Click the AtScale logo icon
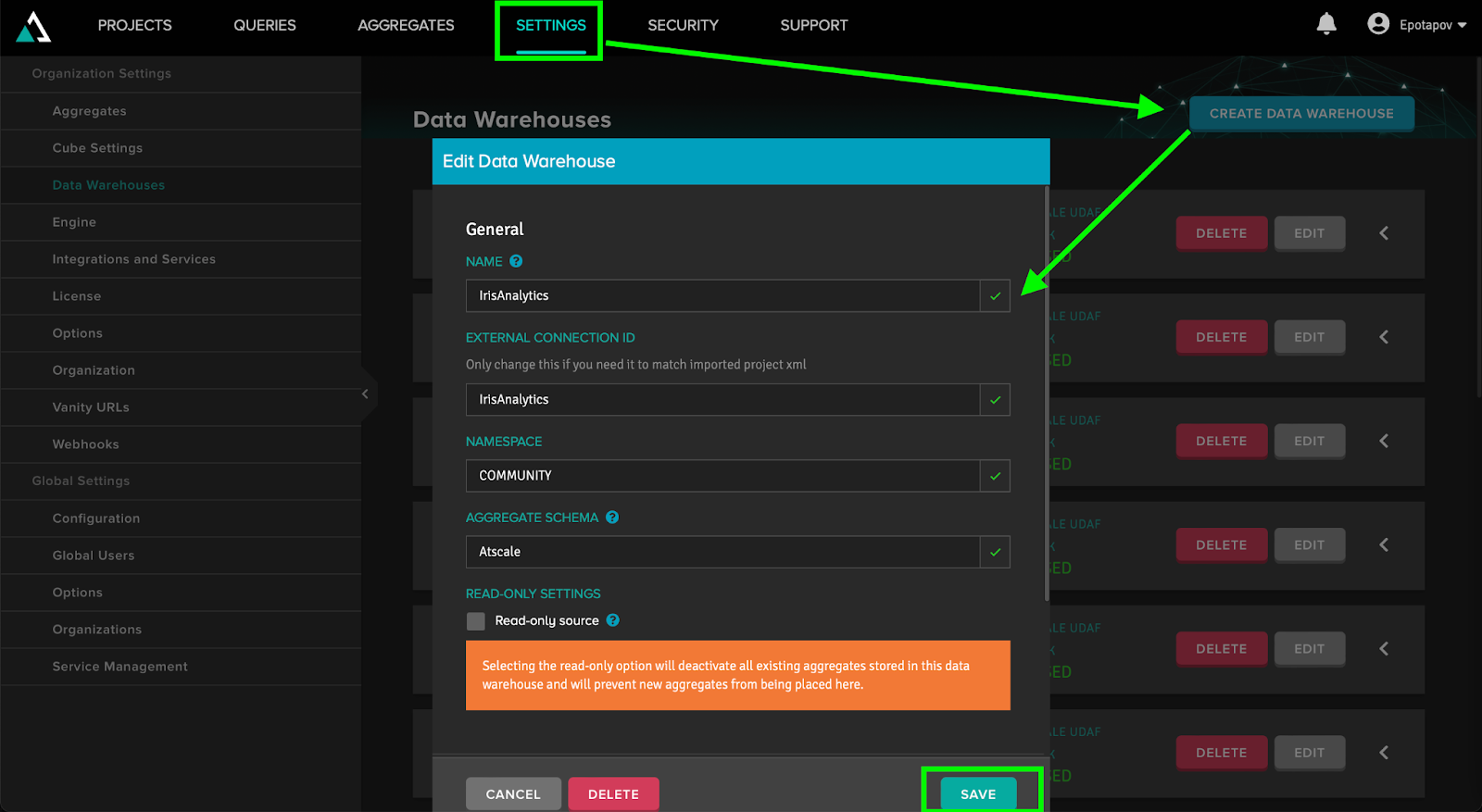 [x=33, y=27]
